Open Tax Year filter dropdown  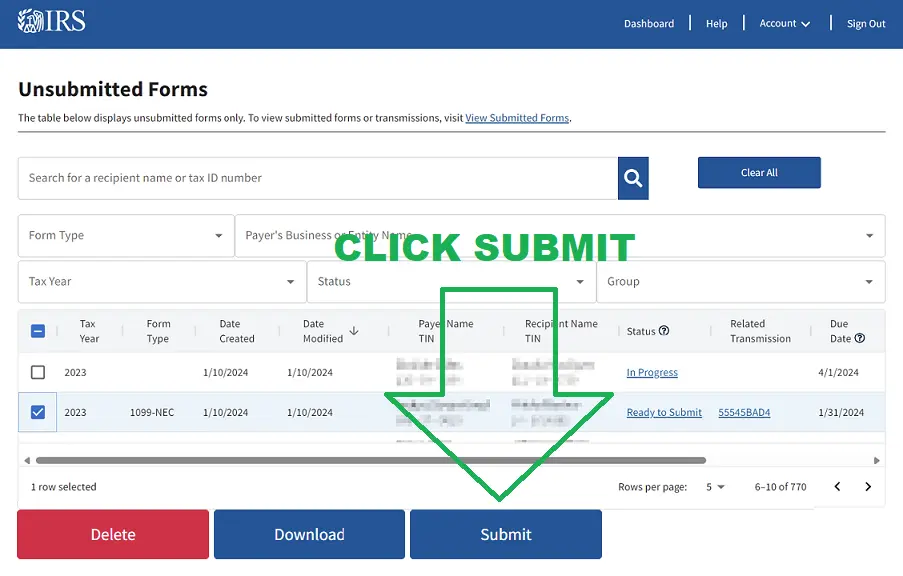162,282
